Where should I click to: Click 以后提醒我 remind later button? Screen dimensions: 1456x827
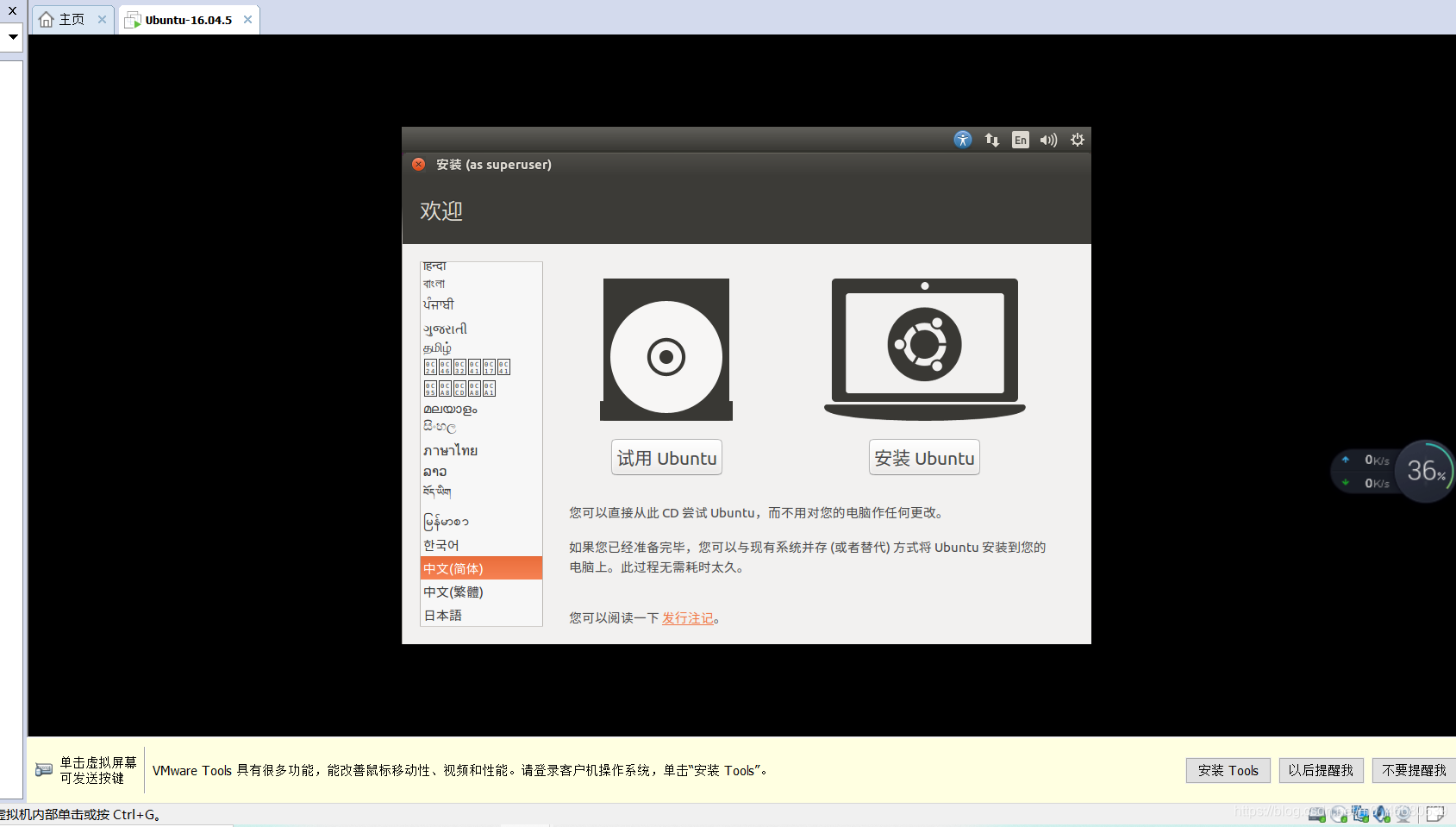[x=1321, y=770]
